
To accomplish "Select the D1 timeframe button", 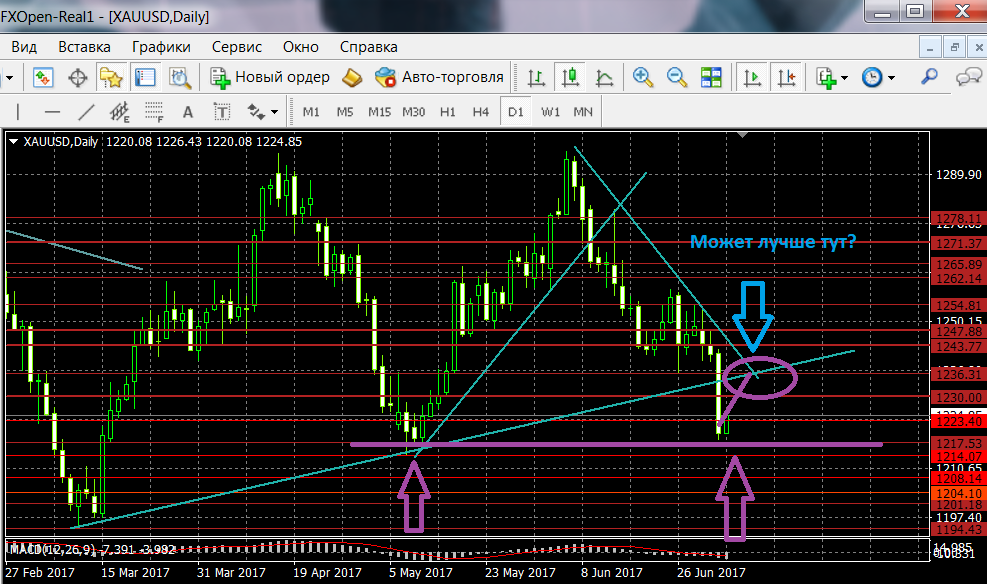I will (516, 112).
